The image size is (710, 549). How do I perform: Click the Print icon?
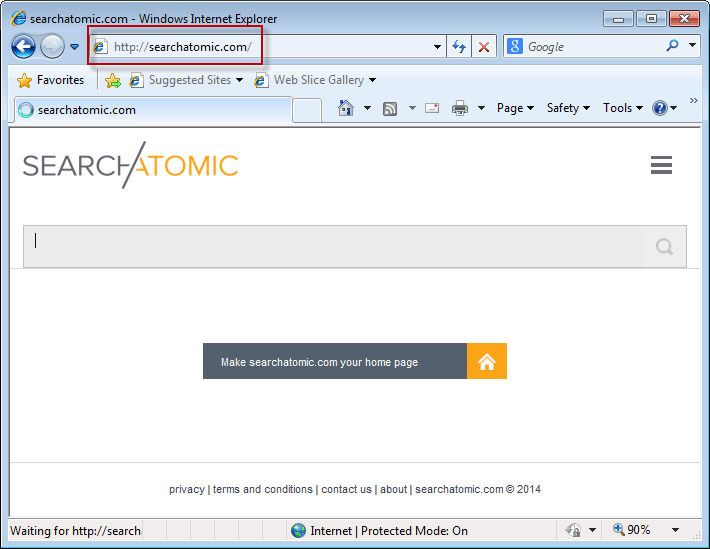coord(460,108)
